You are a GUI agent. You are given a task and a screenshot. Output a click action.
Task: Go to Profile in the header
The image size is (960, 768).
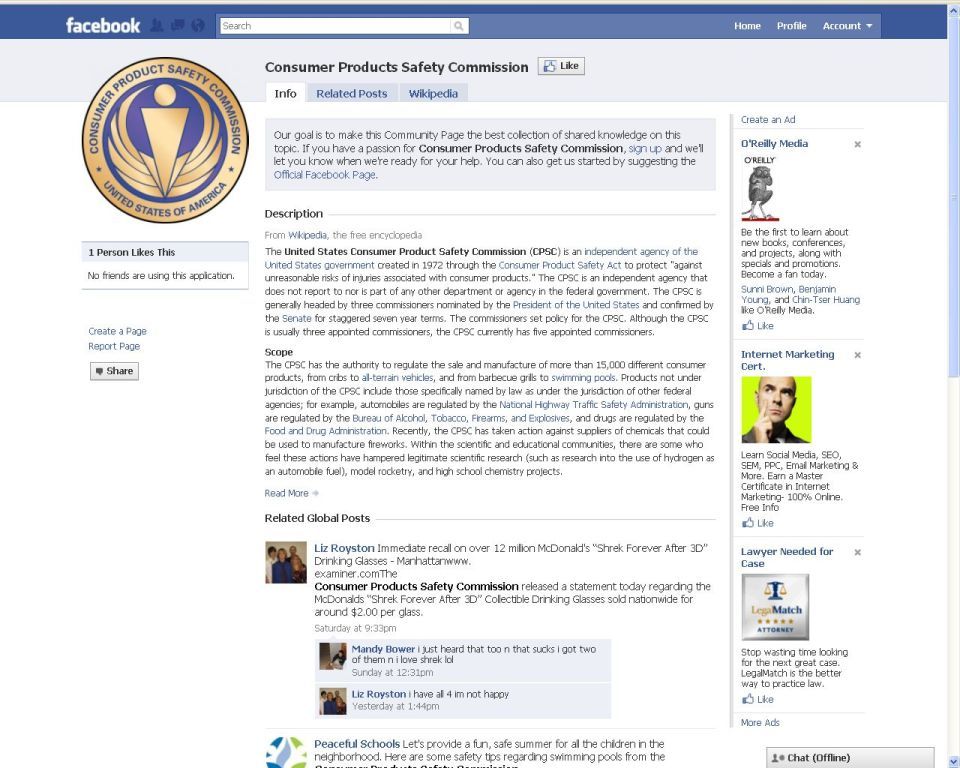point(792,26)
